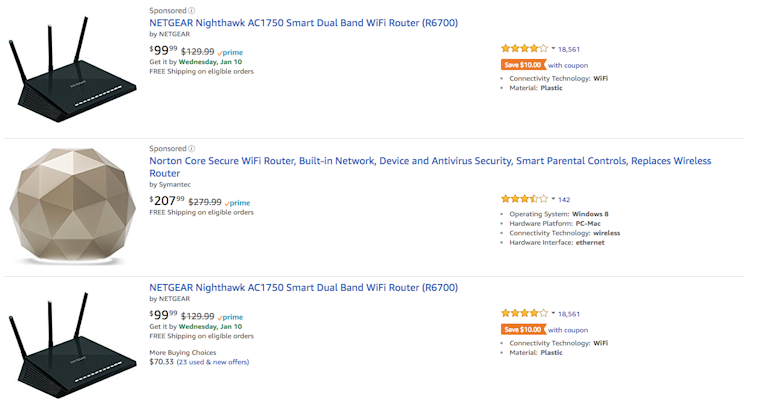Open the 142 reviews count for Norton Core
This screenshot has width=768, height=410.
pyautogui.click(x=564, y=199)
